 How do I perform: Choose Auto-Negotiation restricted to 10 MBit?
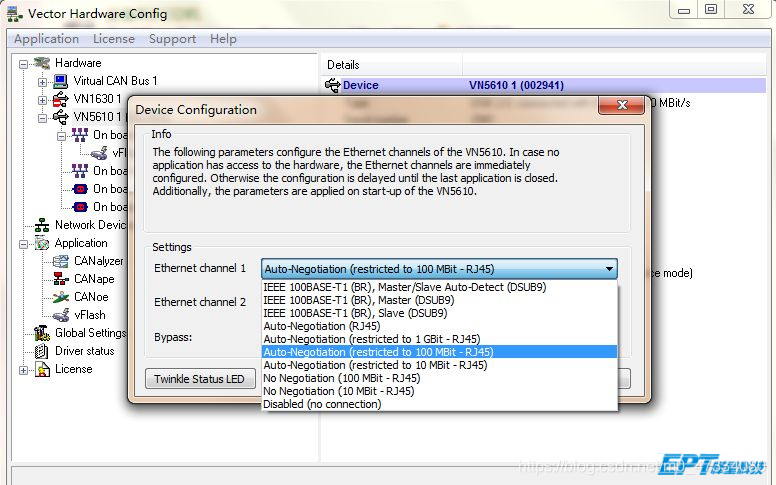tap(439, 365)
